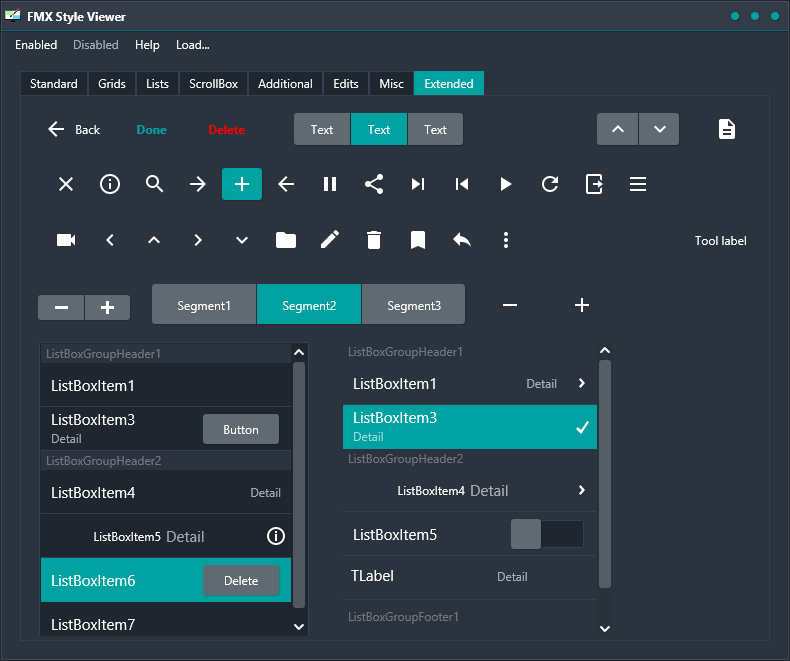Open the Help menu
The width and height of the screenshot is (790, 661).
[147, 45]
